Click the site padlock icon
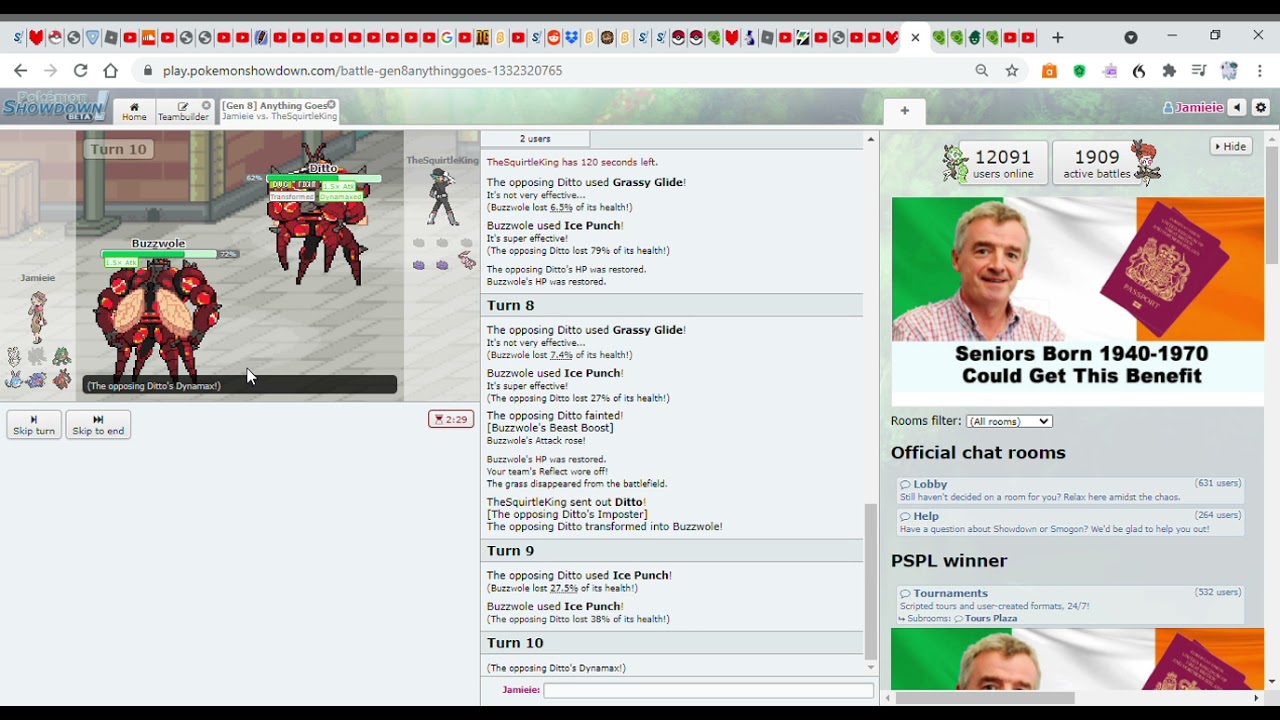This screenshot has height=720, width=1280. (148, 71)
